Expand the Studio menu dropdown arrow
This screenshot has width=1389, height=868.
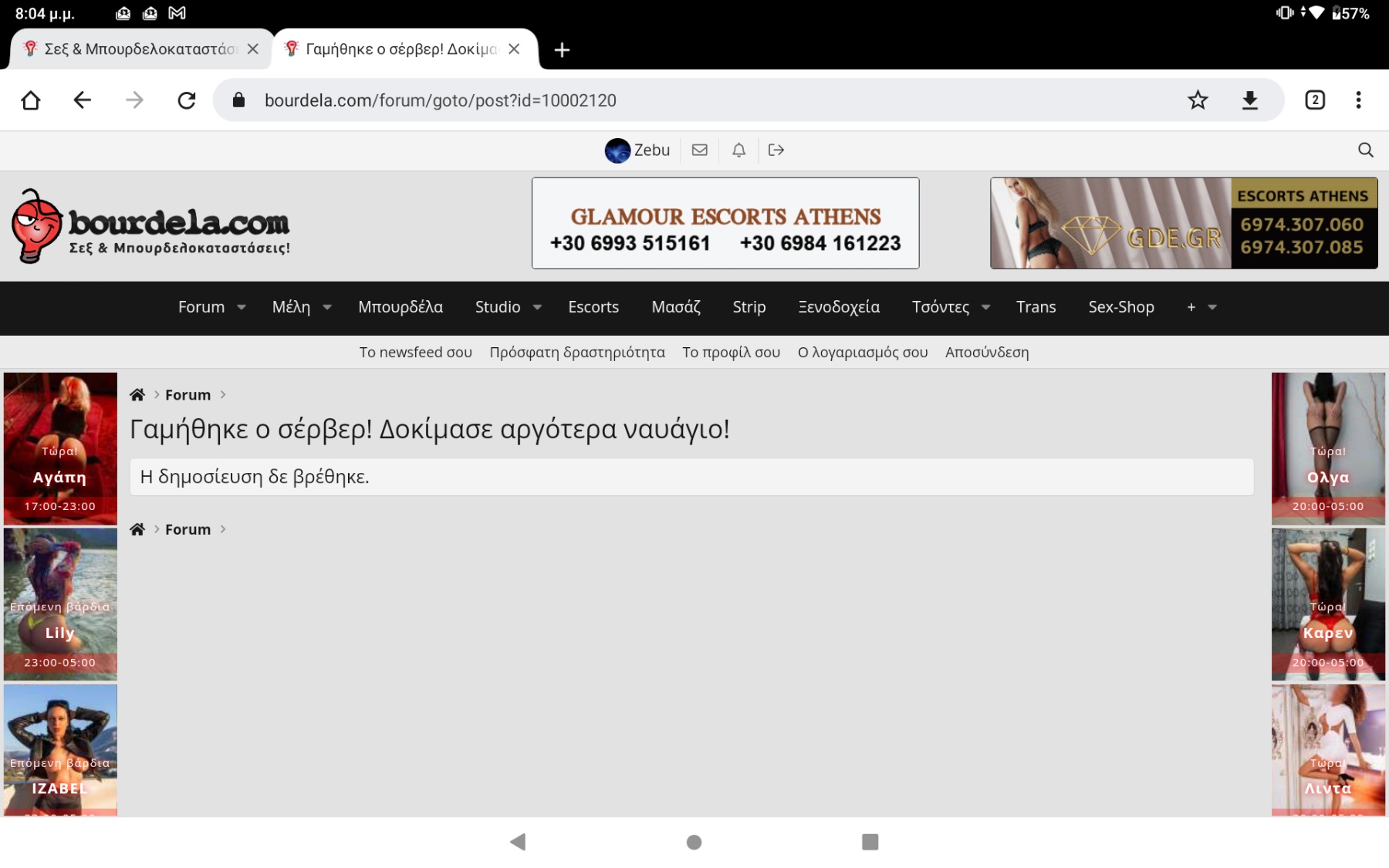pos(537,308)
